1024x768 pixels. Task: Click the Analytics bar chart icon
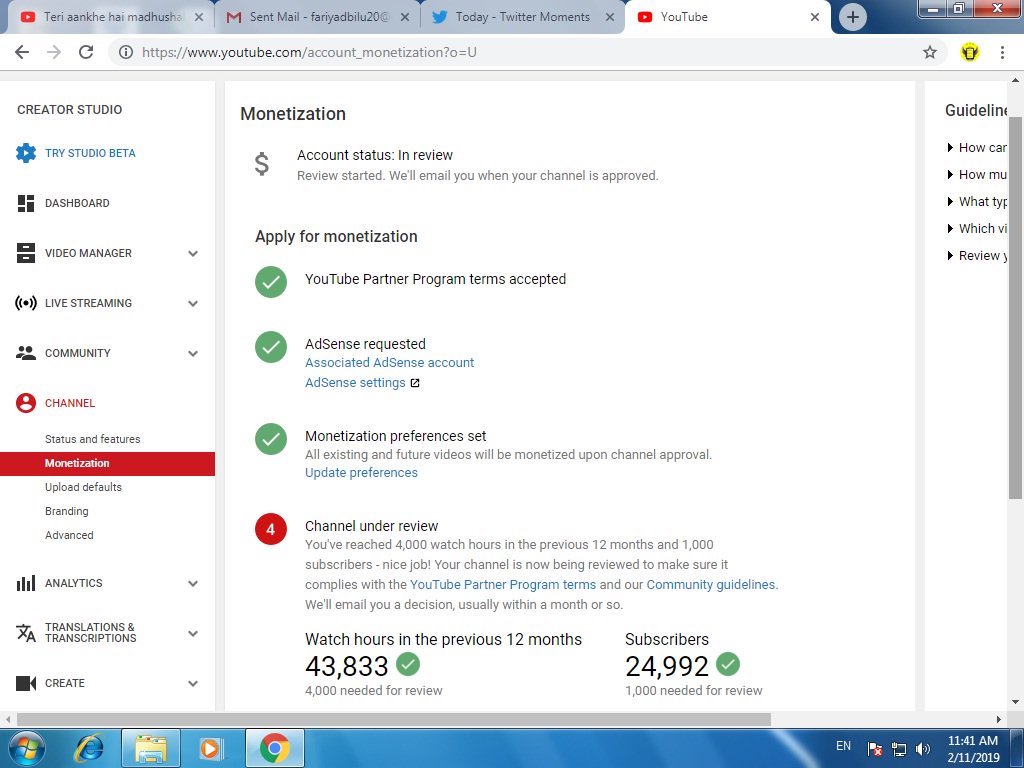(x=25, y=583)
